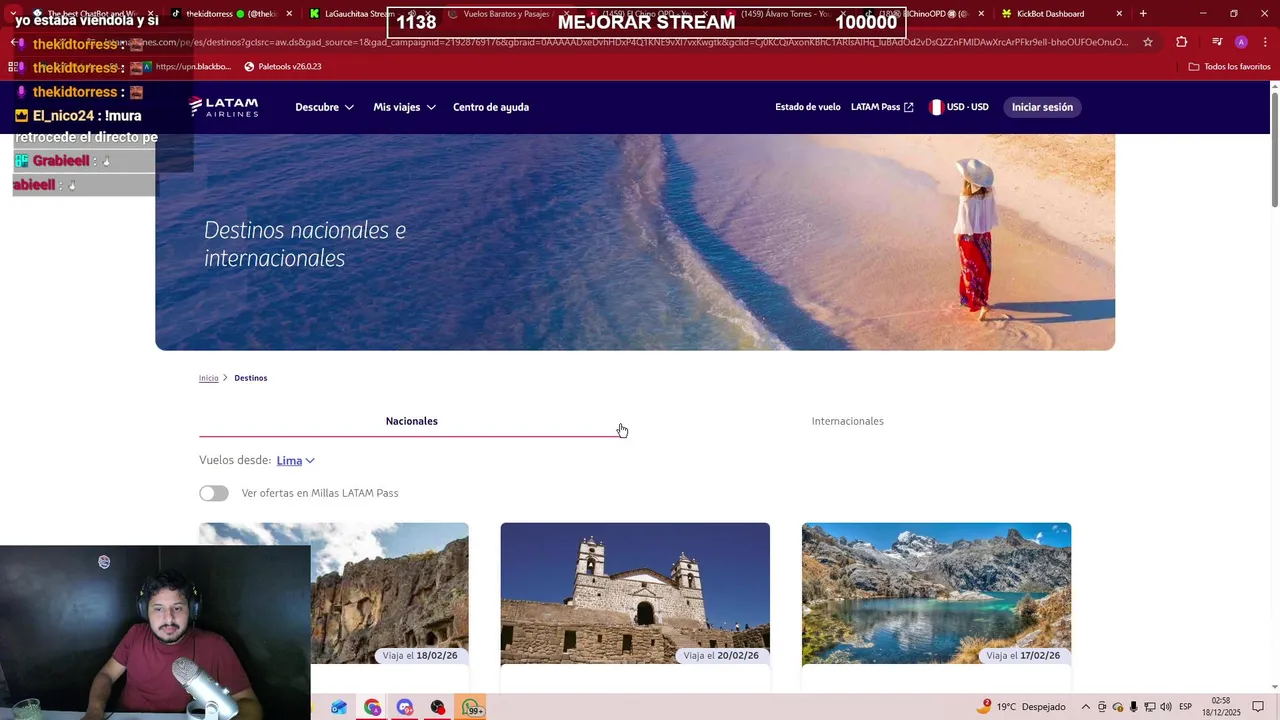Open the LATAM Pass link
The width and height of the screenshot is (1280, 720).
[882, 107]
